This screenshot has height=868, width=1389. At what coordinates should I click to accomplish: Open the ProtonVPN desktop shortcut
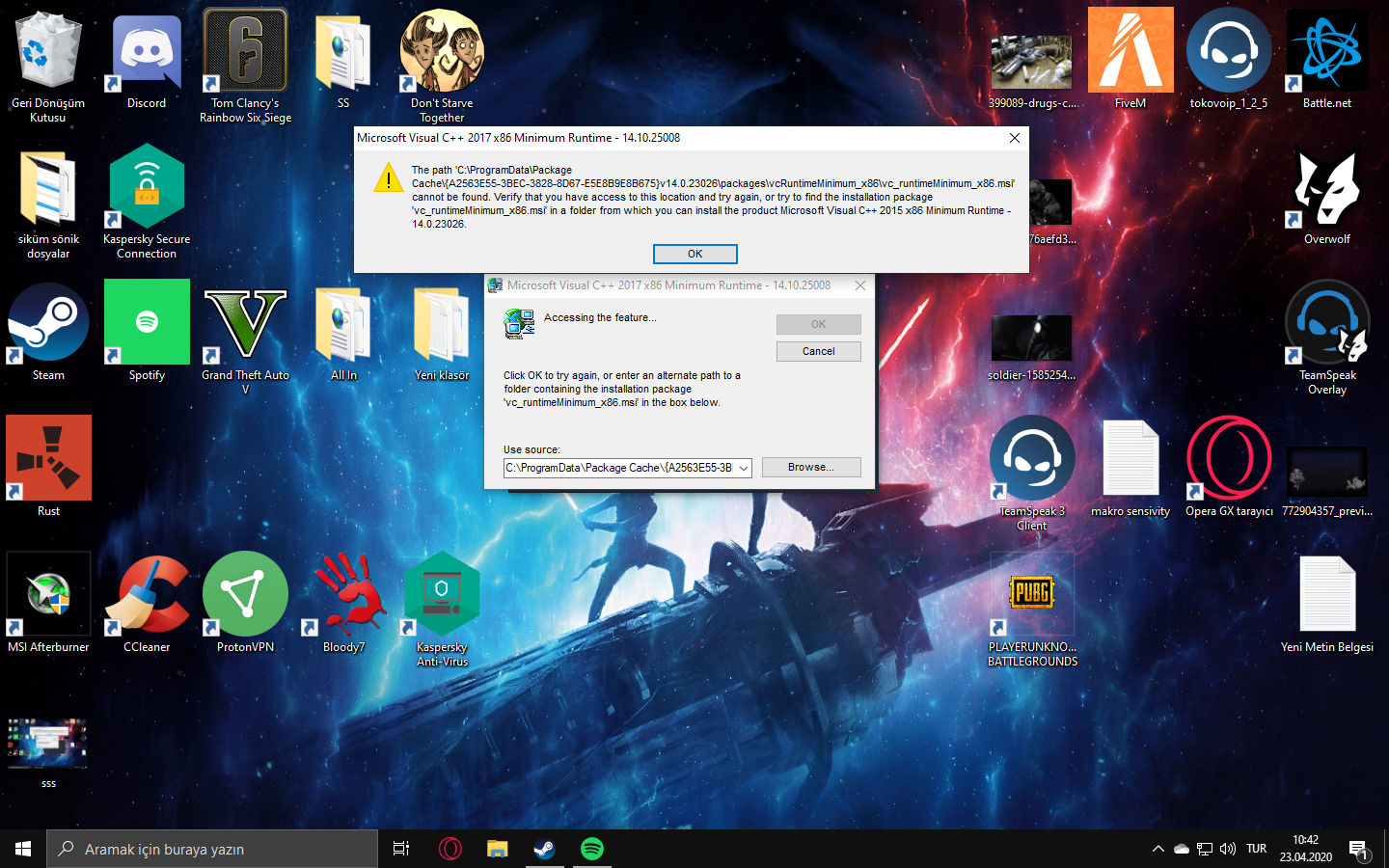coord(245,597)
